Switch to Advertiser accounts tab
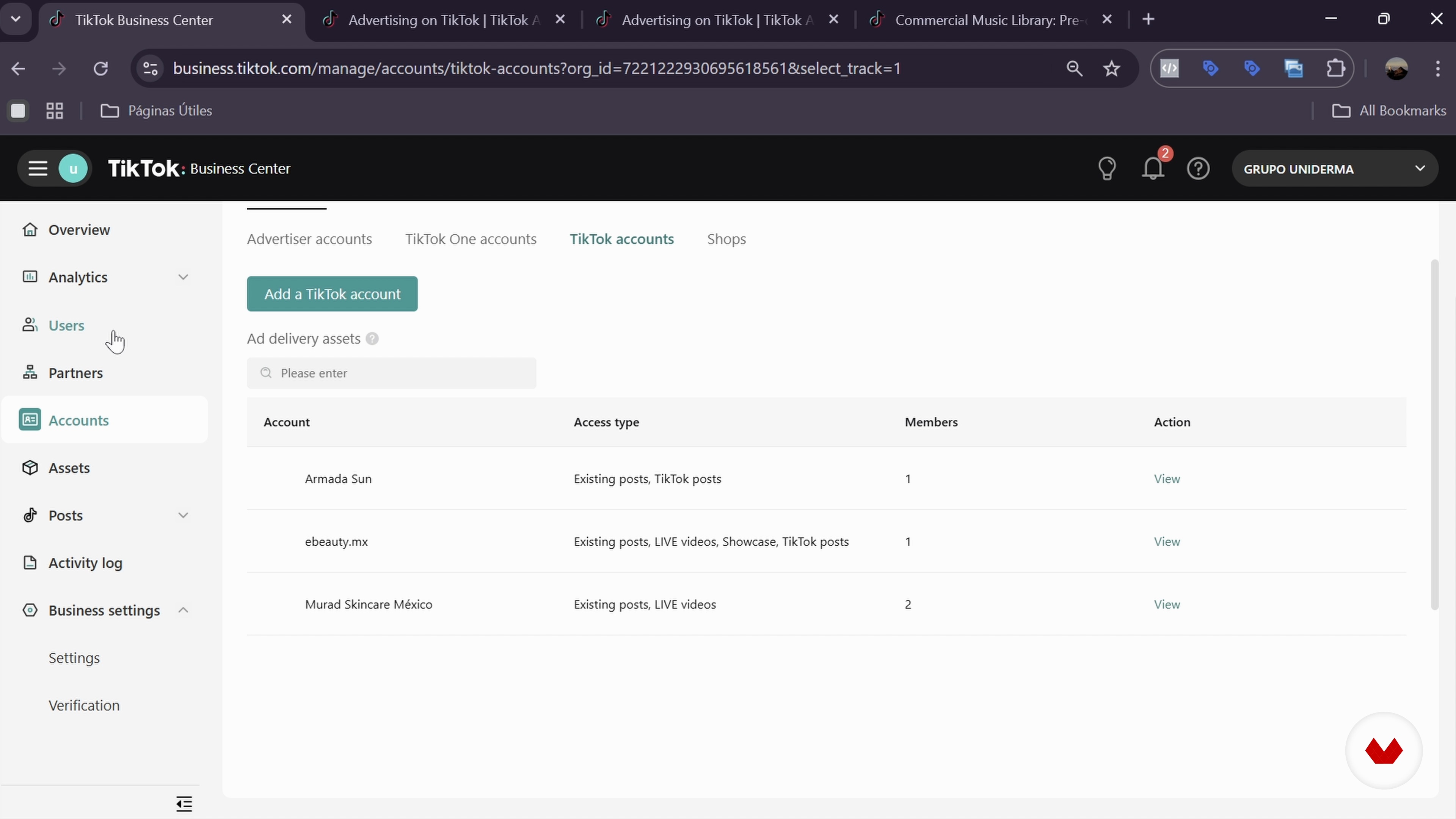 pos(309,238)
